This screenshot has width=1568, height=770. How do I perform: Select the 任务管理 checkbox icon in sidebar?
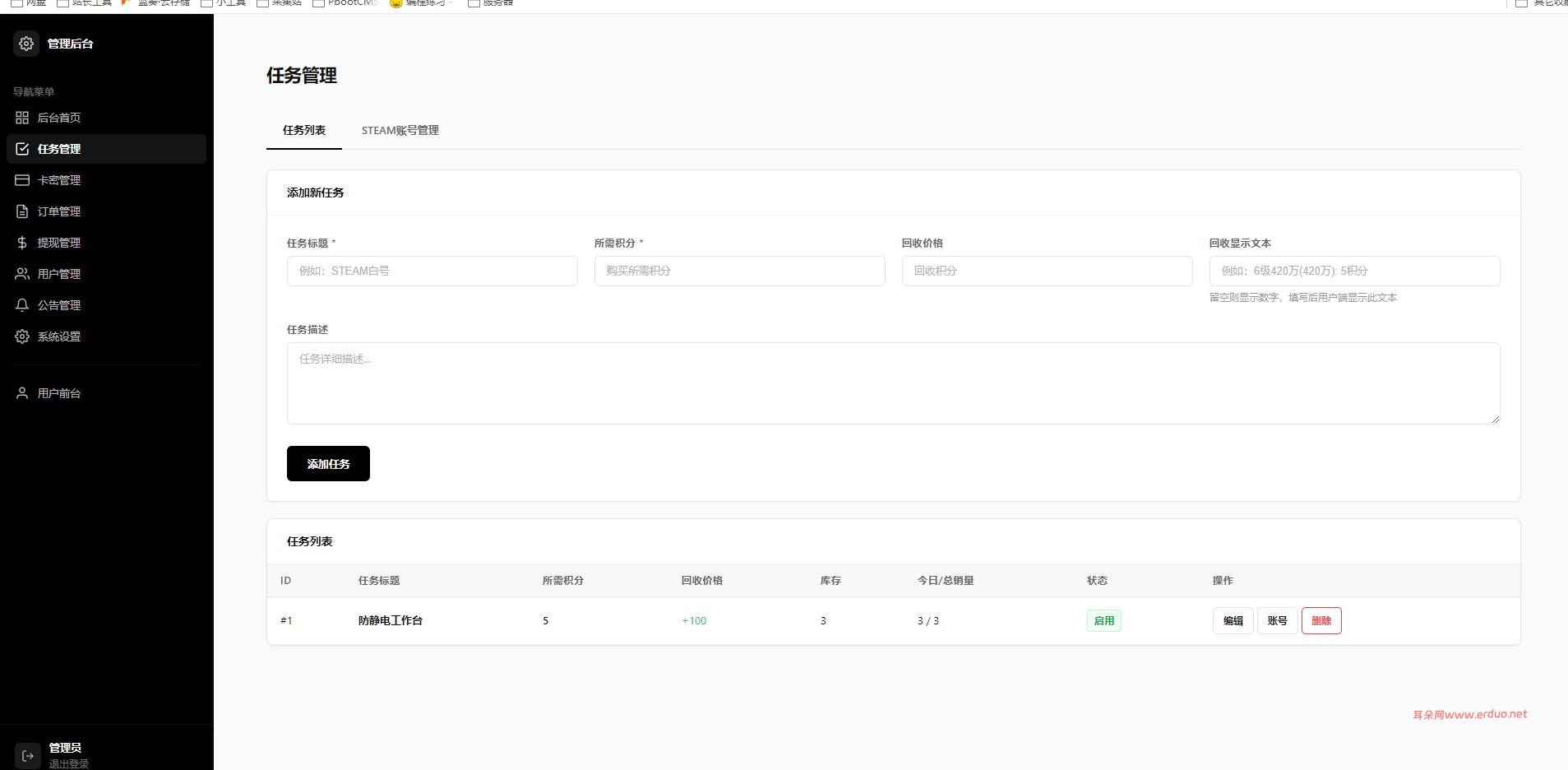(x=22, y=149)
